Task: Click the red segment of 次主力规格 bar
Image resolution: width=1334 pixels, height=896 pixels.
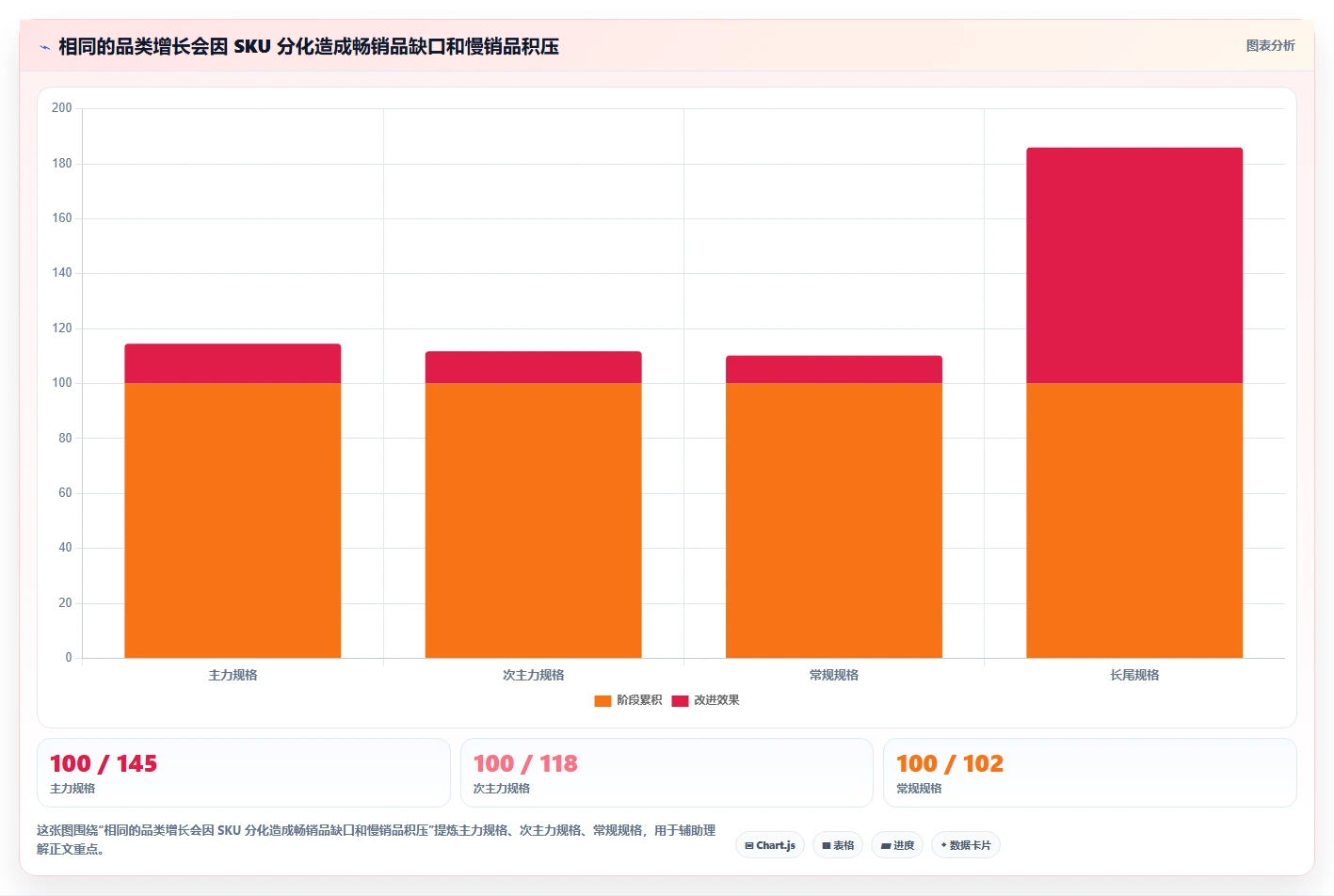Action: tap(533, 367)
